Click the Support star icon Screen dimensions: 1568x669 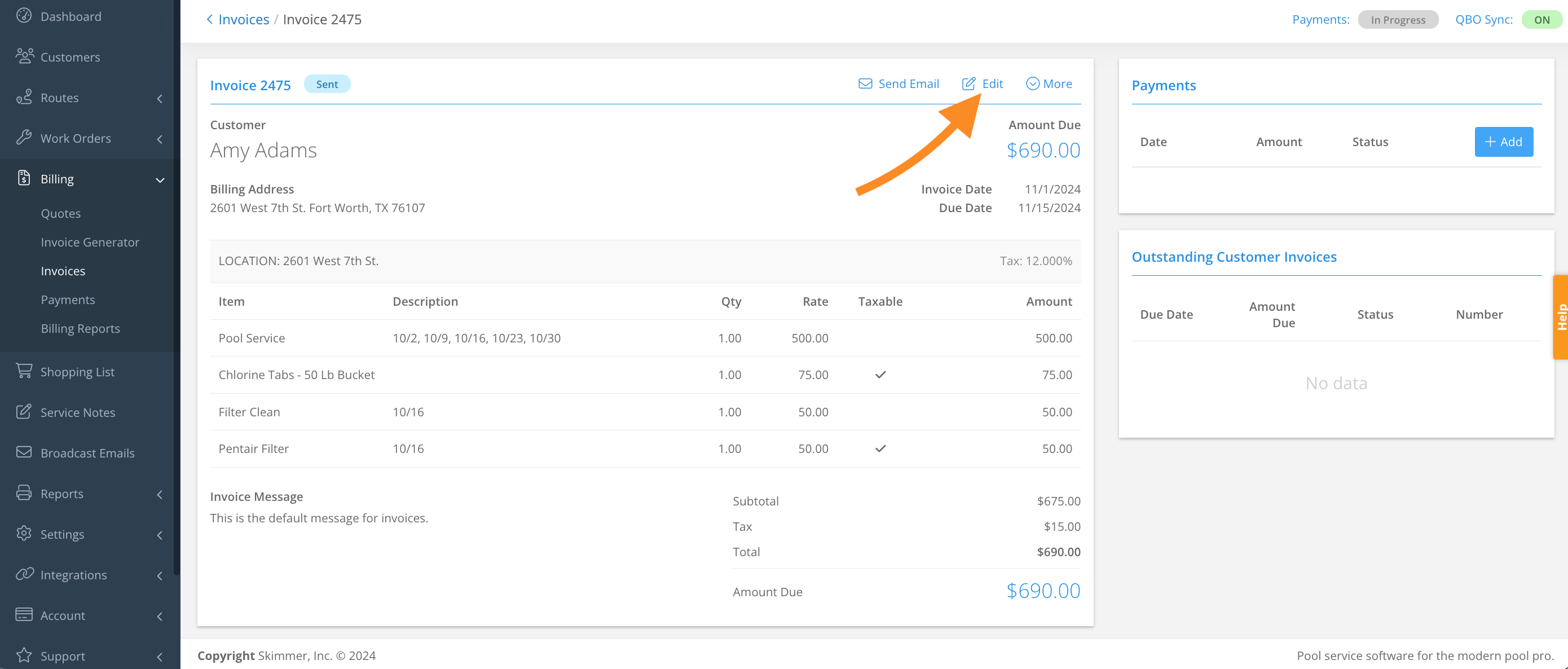pos(24,655)
